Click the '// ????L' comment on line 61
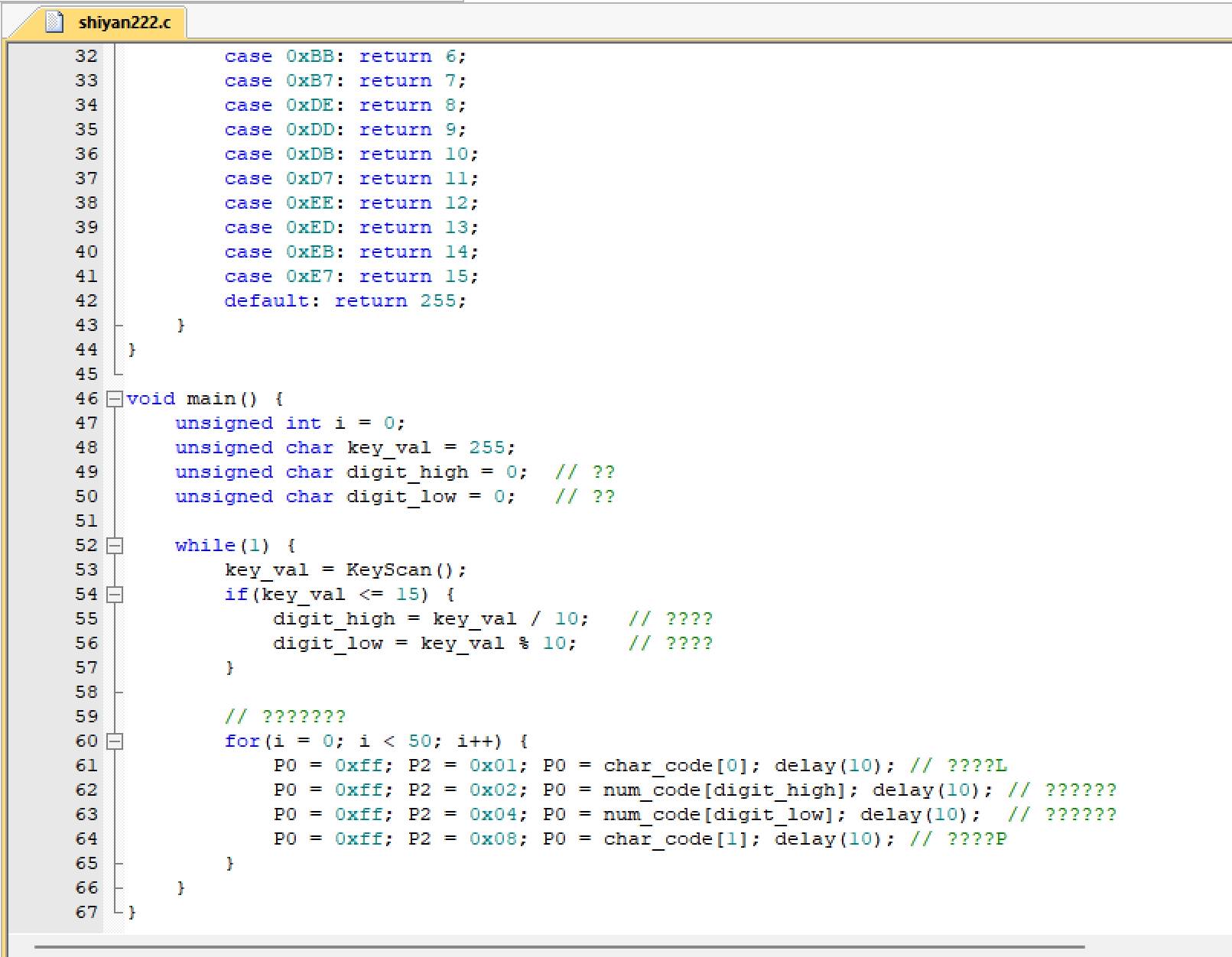Image resolution: width=1232 pixels, height=957 pixels. (958, 766)
